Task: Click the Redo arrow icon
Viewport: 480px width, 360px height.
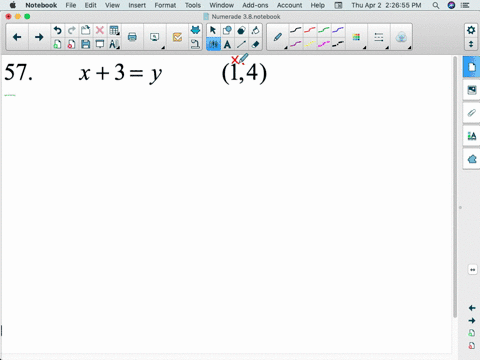Action: pos(71,30)
